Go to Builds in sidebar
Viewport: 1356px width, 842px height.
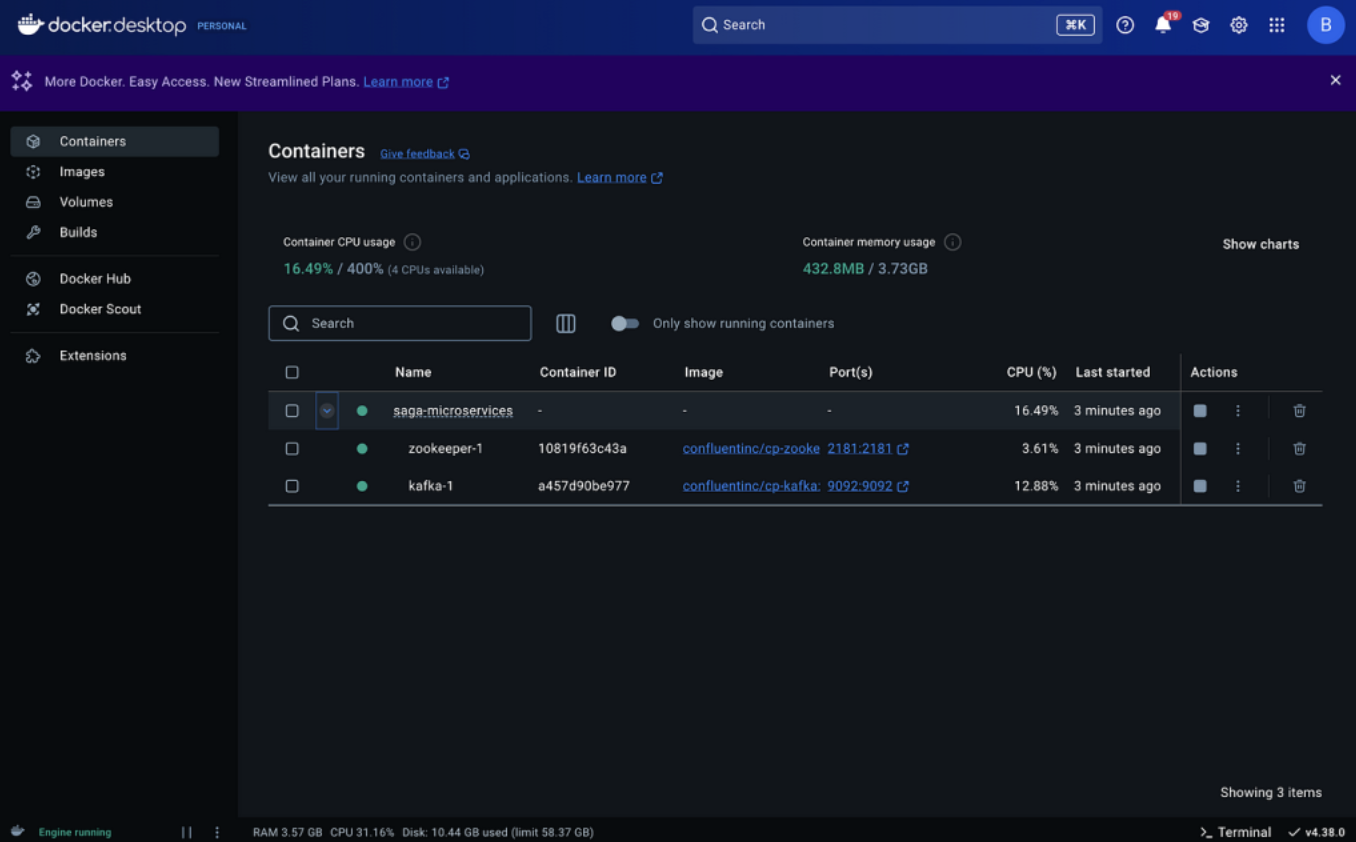coord(115,232)
